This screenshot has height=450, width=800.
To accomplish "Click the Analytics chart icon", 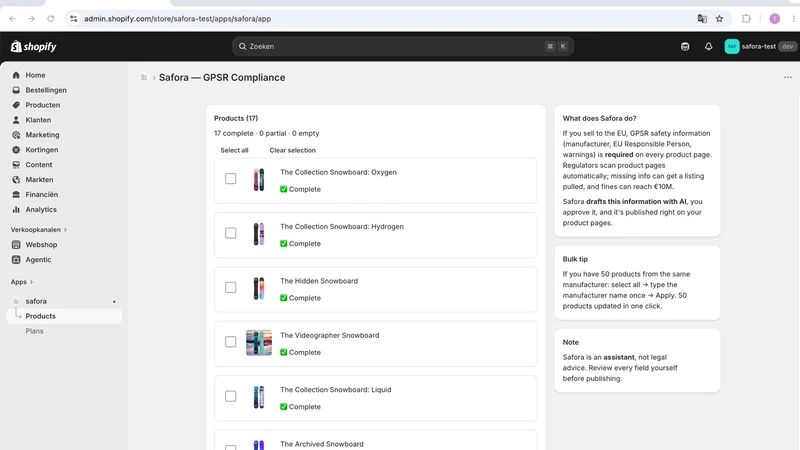I will [x=16, y=209].
